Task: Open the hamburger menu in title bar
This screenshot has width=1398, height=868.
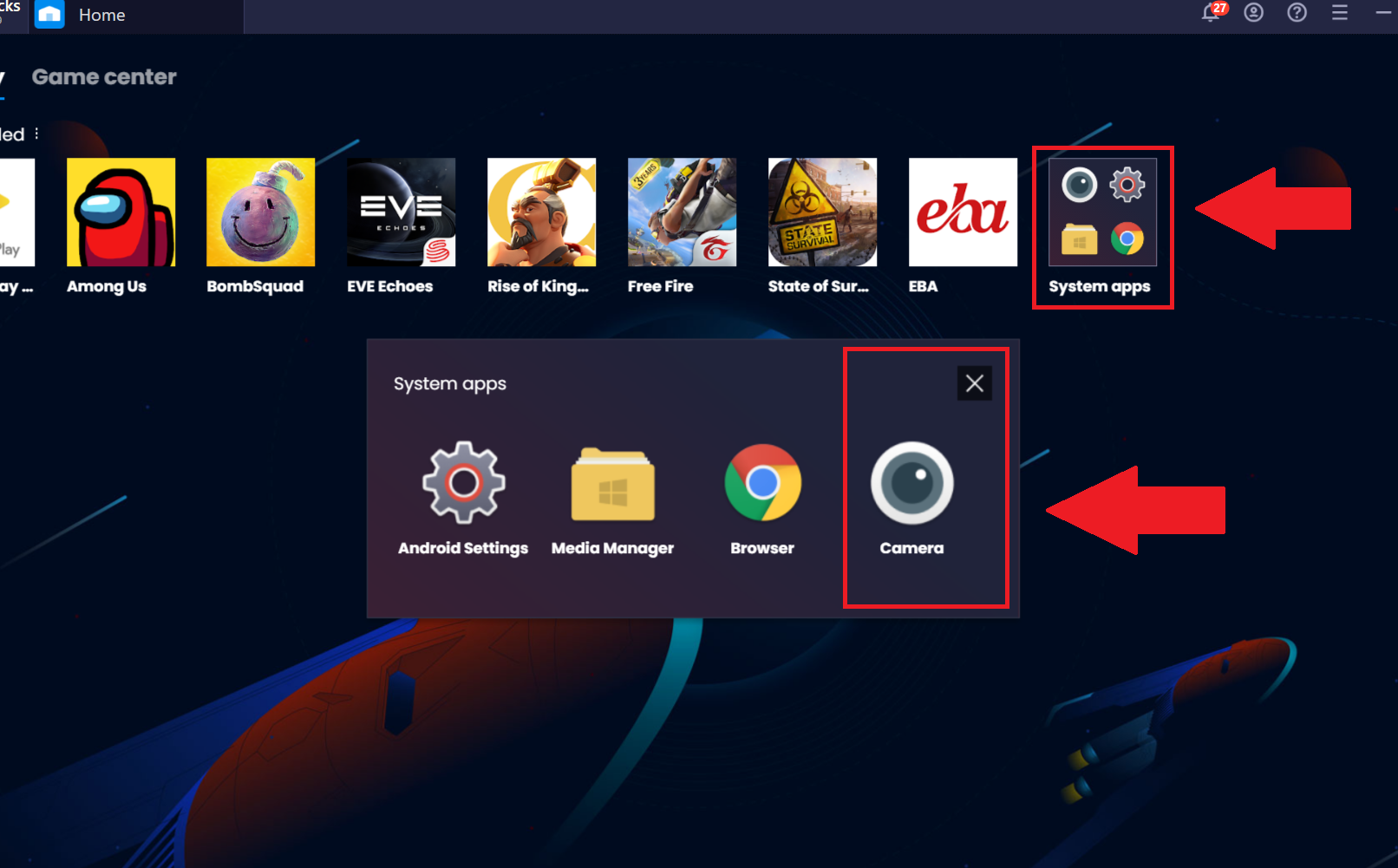Action: point(1340,12)
